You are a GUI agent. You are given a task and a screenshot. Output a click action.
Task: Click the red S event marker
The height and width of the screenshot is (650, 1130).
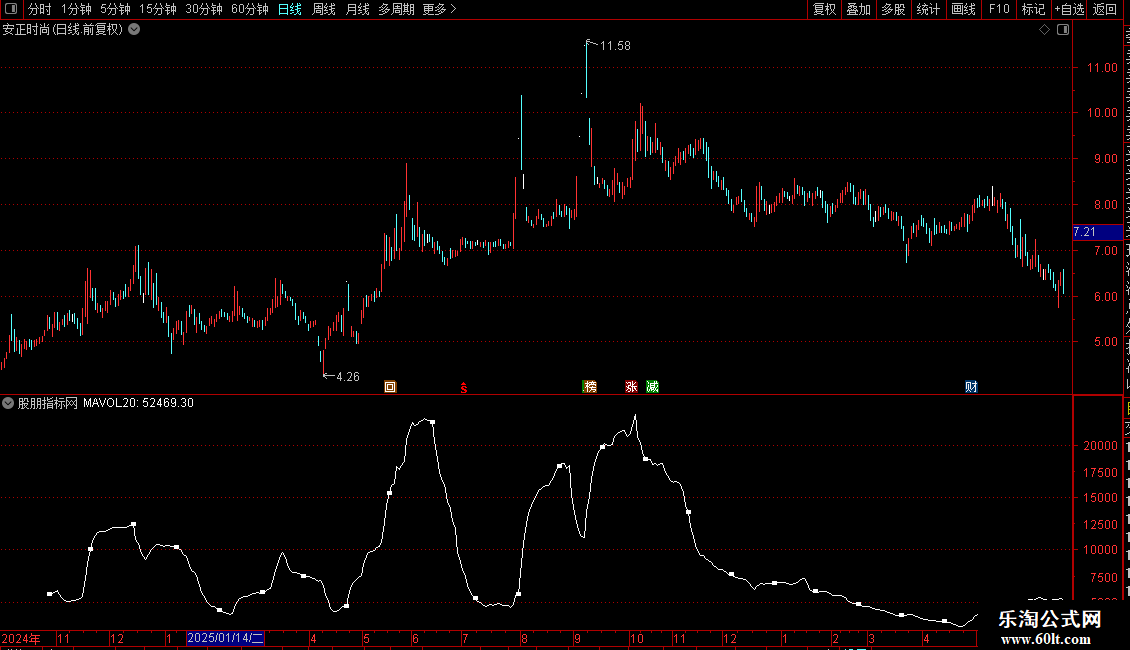tap(464, 388)
